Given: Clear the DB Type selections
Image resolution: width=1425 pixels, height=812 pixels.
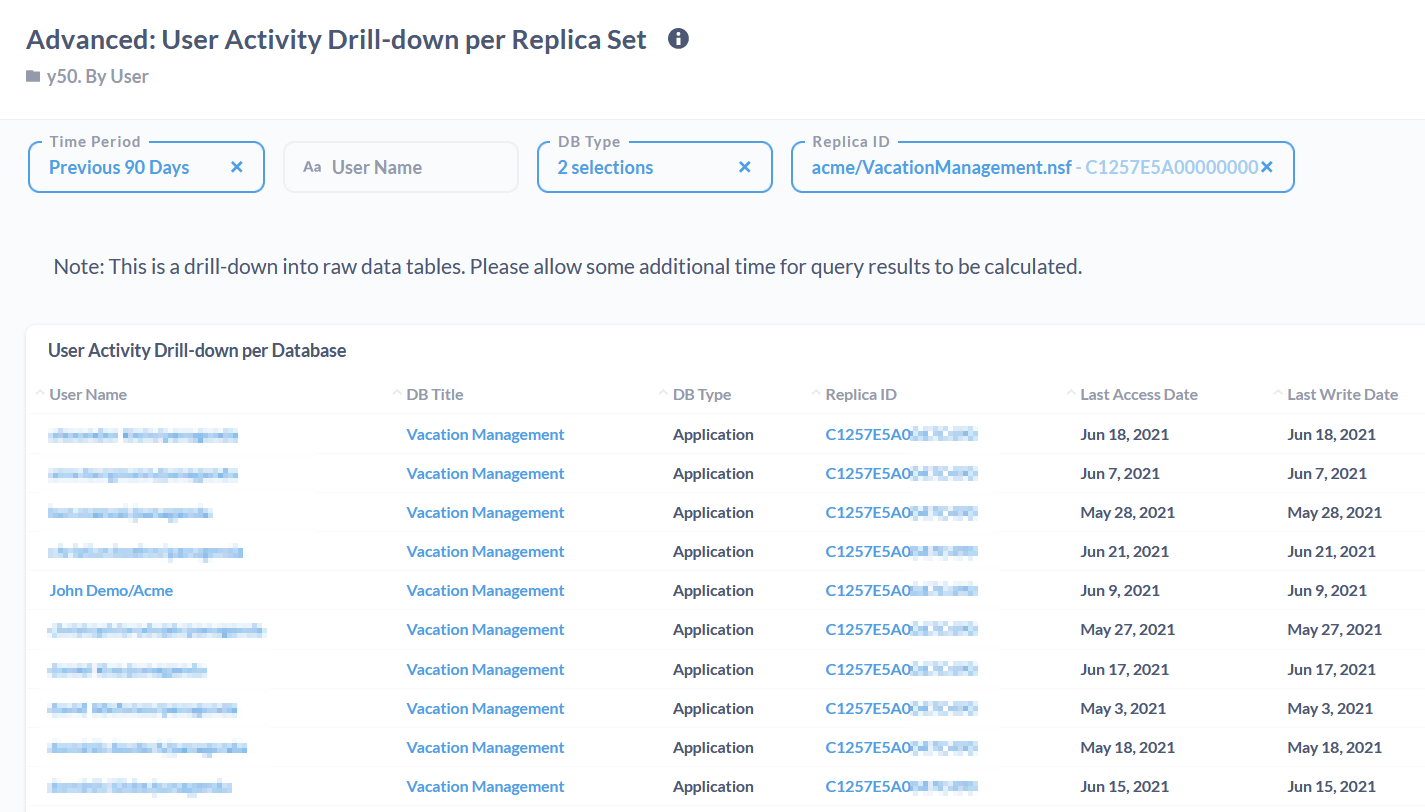Looking at the screenshot, I should 745,167.
